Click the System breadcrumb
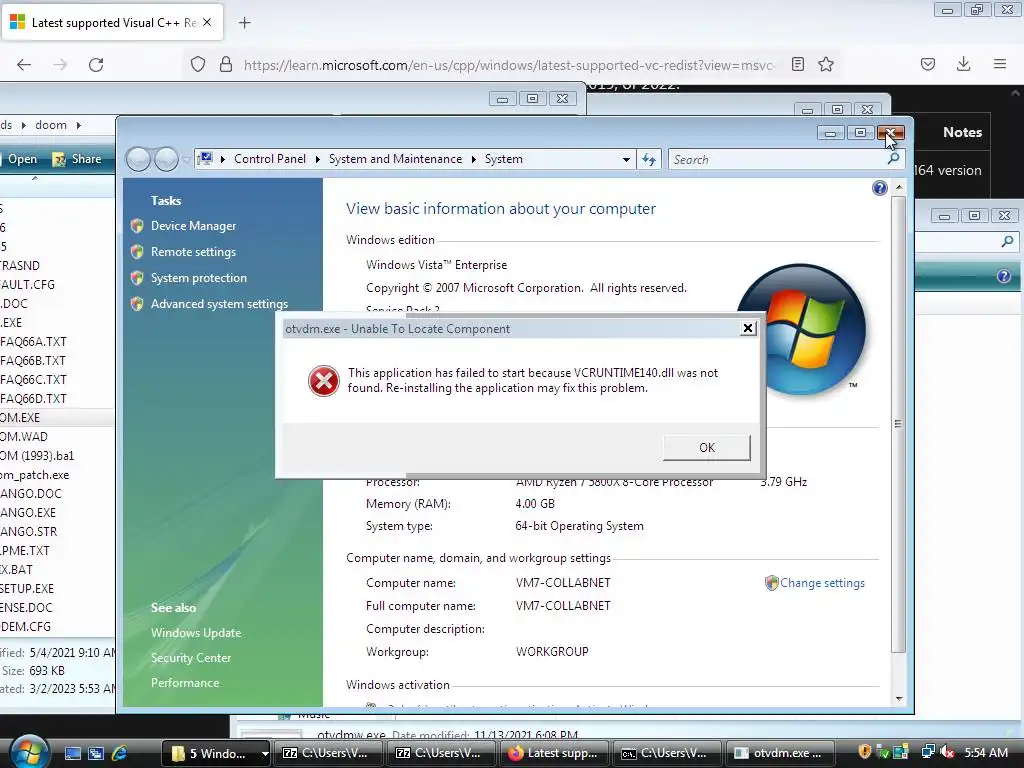1024x768 pixels. pyautogui.click(x=504, y=159)
